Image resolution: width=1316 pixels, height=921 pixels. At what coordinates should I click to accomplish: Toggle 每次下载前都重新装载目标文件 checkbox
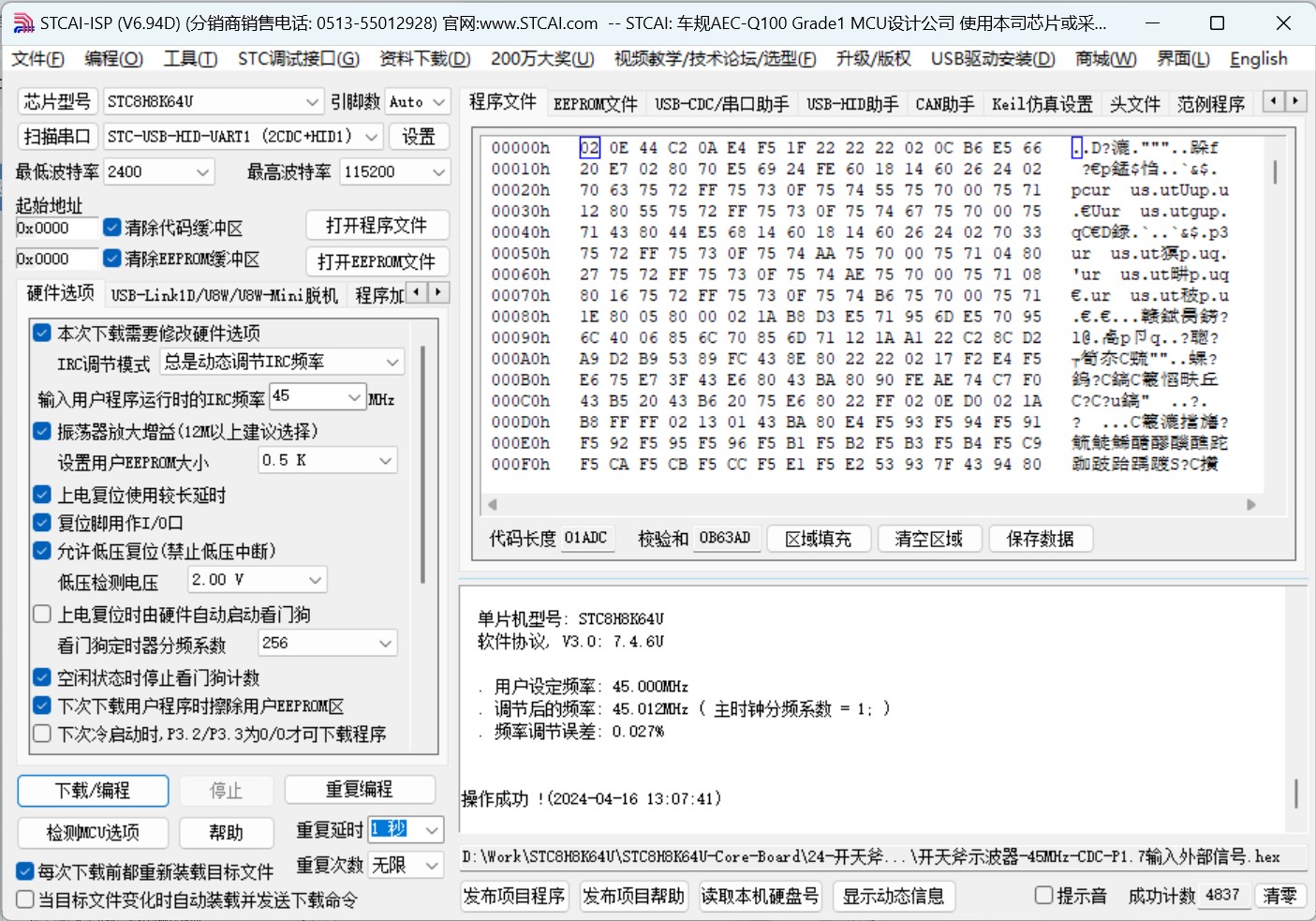25,871
